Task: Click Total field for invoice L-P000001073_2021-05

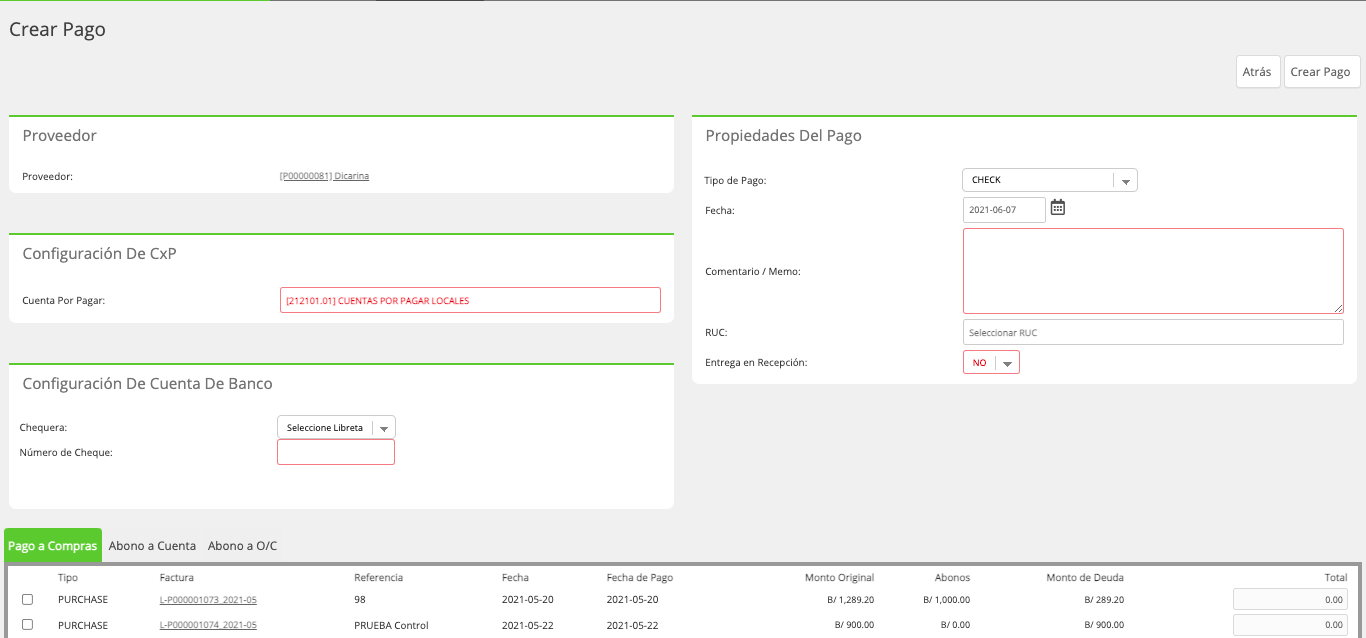Action: (x=1290, y=600)
